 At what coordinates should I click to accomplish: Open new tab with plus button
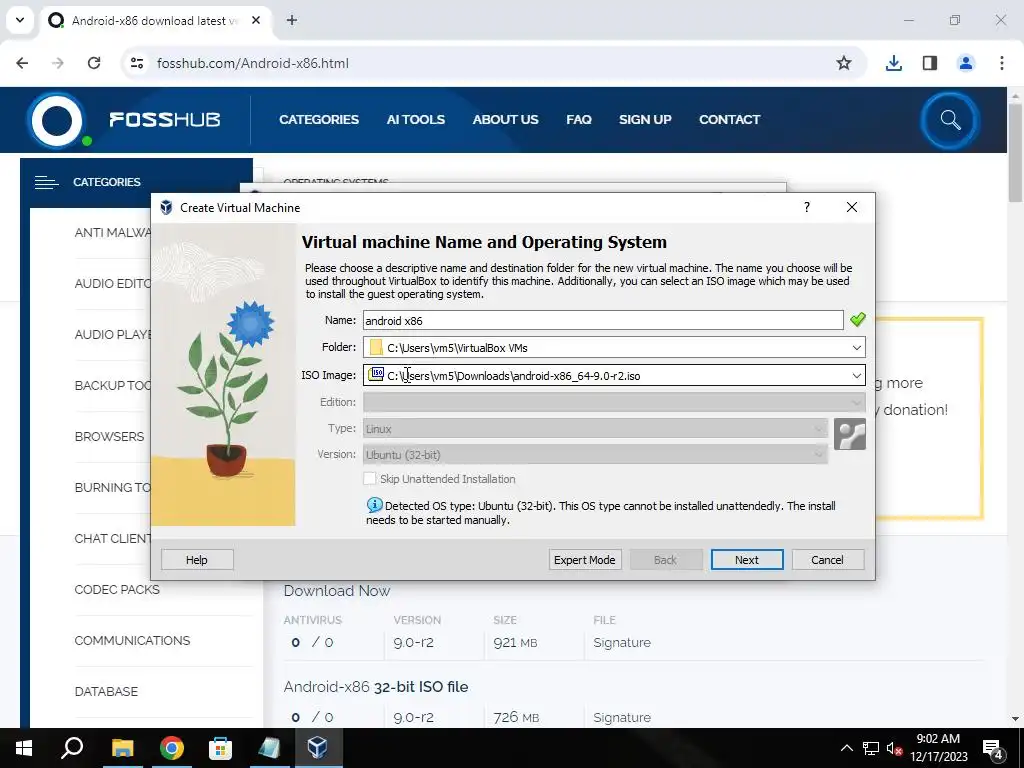click(x=292, y=20)
